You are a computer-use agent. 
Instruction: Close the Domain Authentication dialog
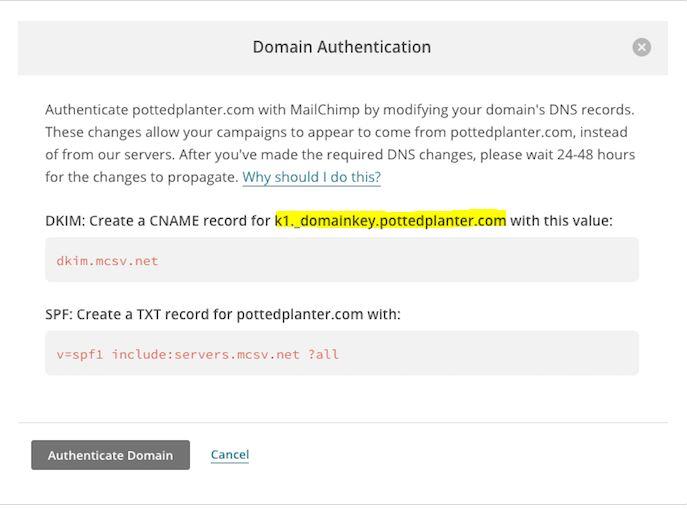tap(641, 47)
